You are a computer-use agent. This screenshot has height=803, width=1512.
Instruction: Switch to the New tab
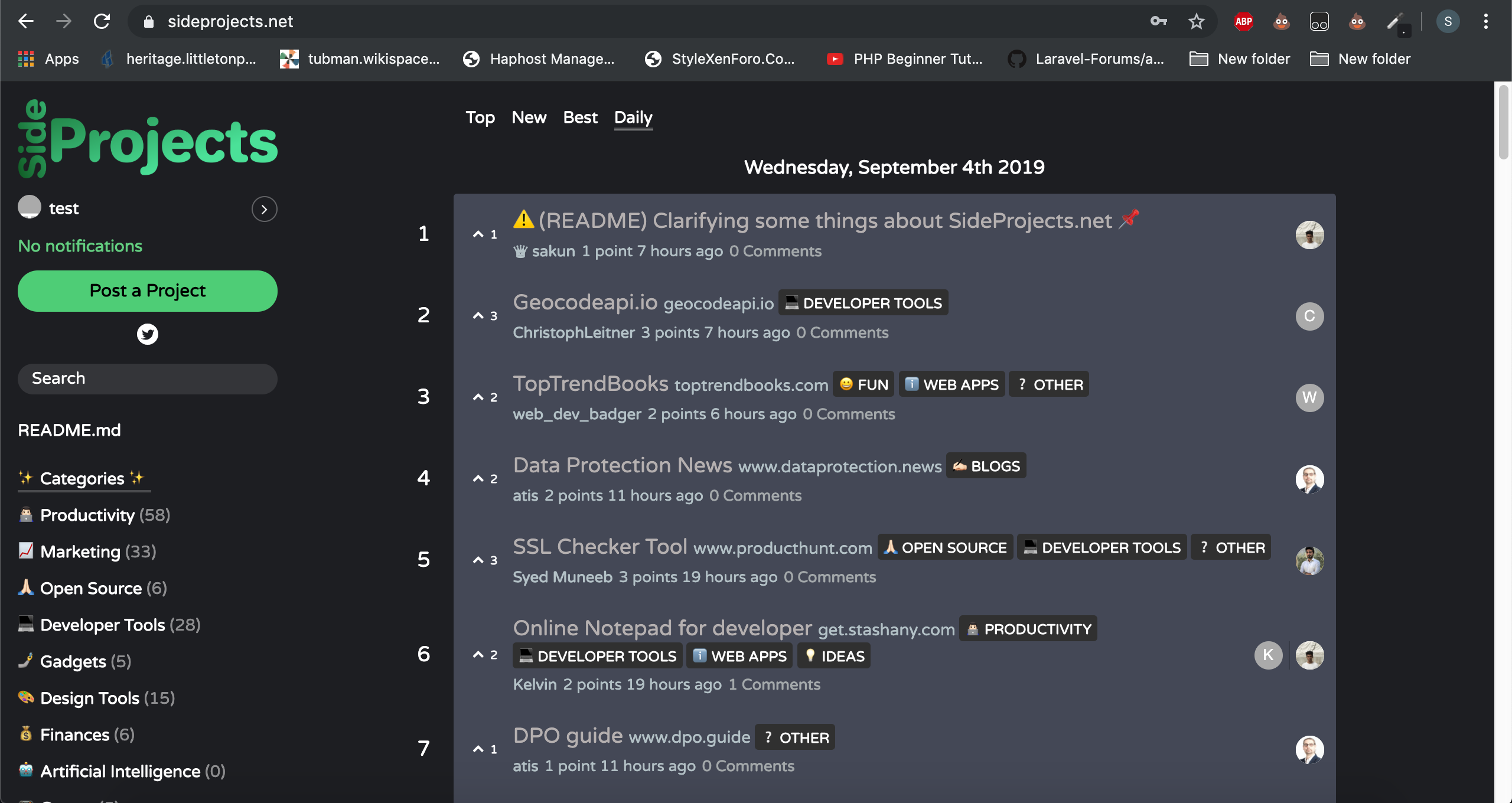(x=529, y=117)
